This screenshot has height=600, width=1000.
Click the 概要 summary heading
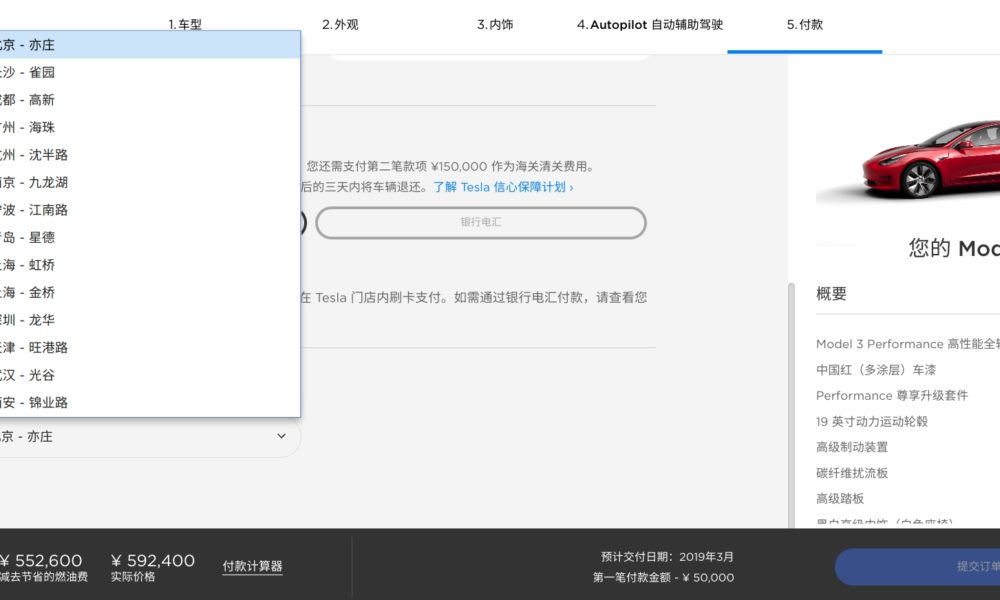(831, 294)
